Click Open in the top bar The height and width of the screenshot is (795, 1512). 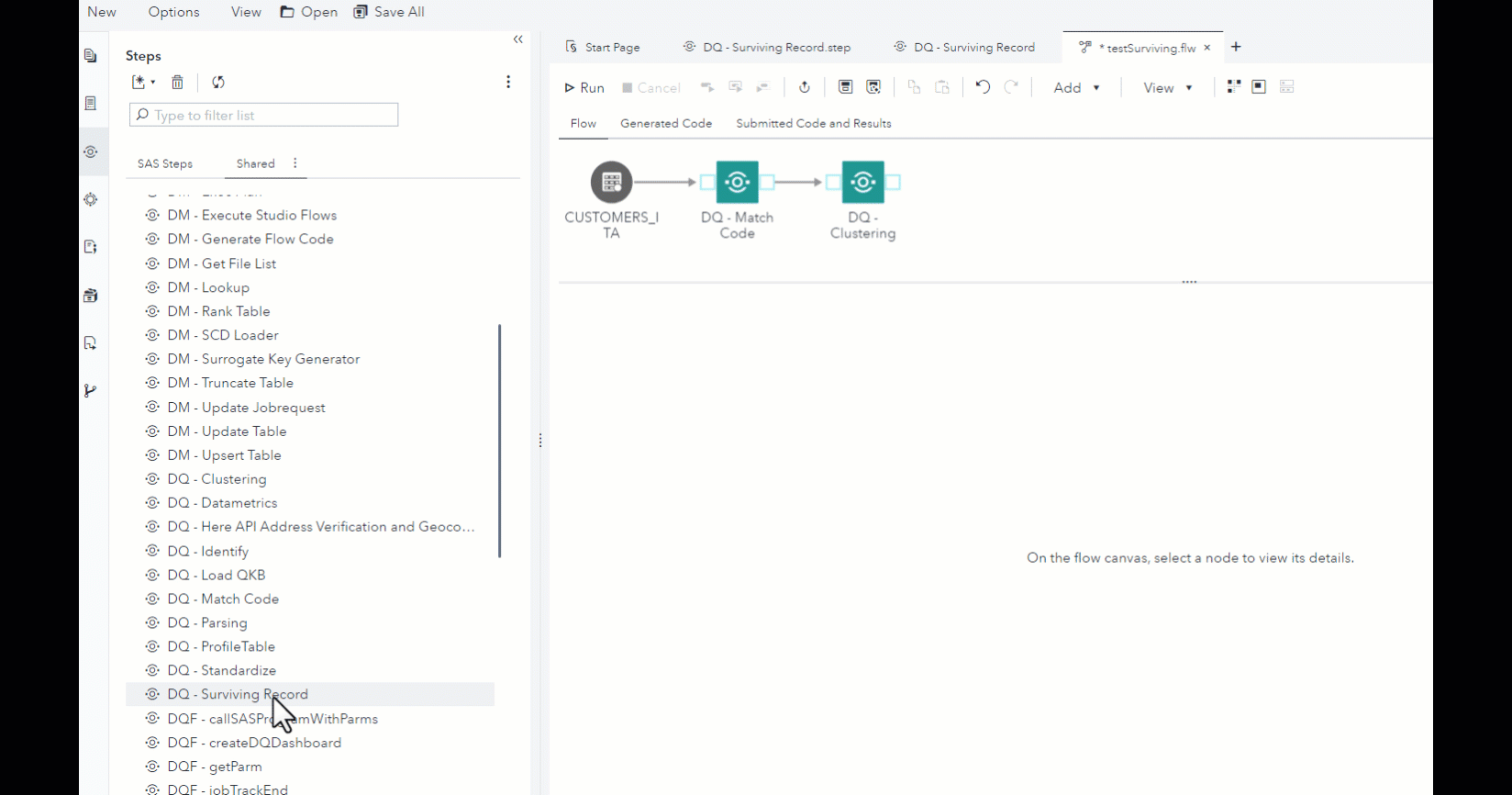point(309,12)
